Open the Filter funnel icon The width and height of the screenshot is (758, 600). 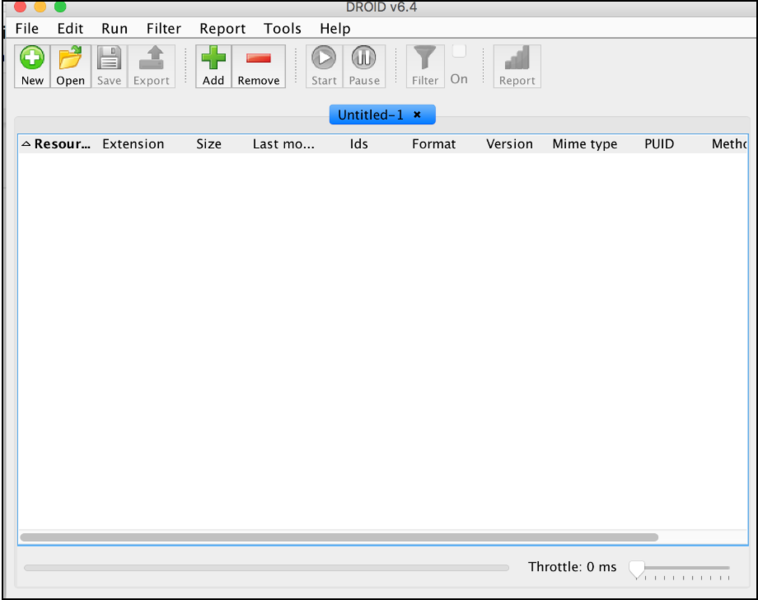[x=425, y=60]
